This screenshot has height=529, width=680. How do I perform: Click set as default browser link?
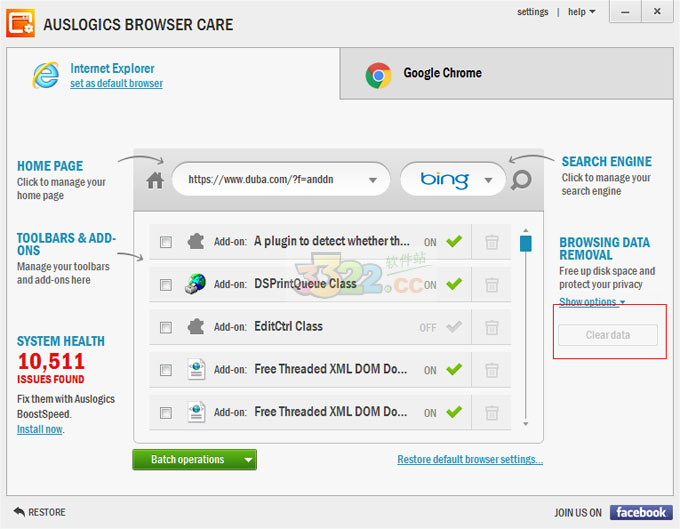click(116, 83)
